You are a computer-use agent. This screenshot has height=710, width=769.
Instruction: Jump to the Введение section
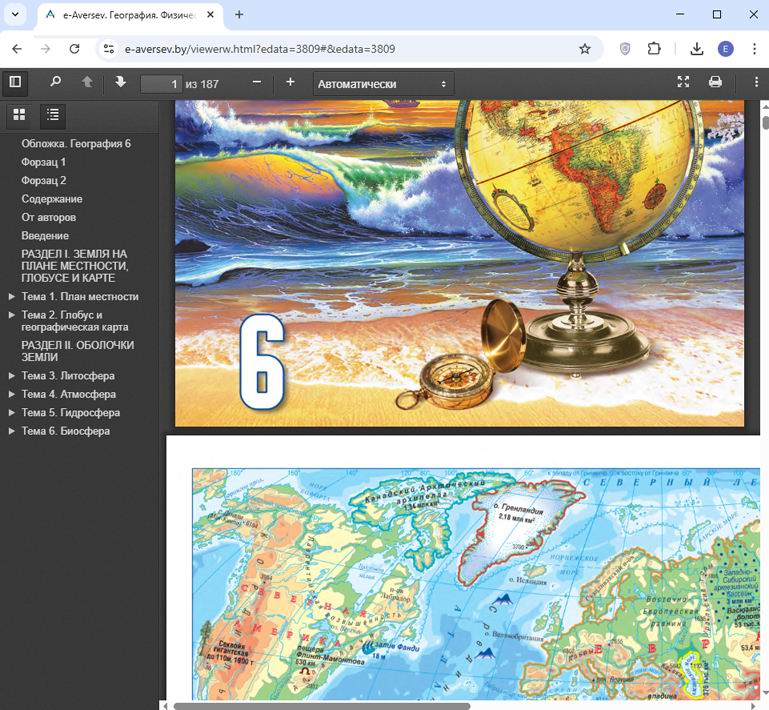pyautogui.click(x=45, y=235)
